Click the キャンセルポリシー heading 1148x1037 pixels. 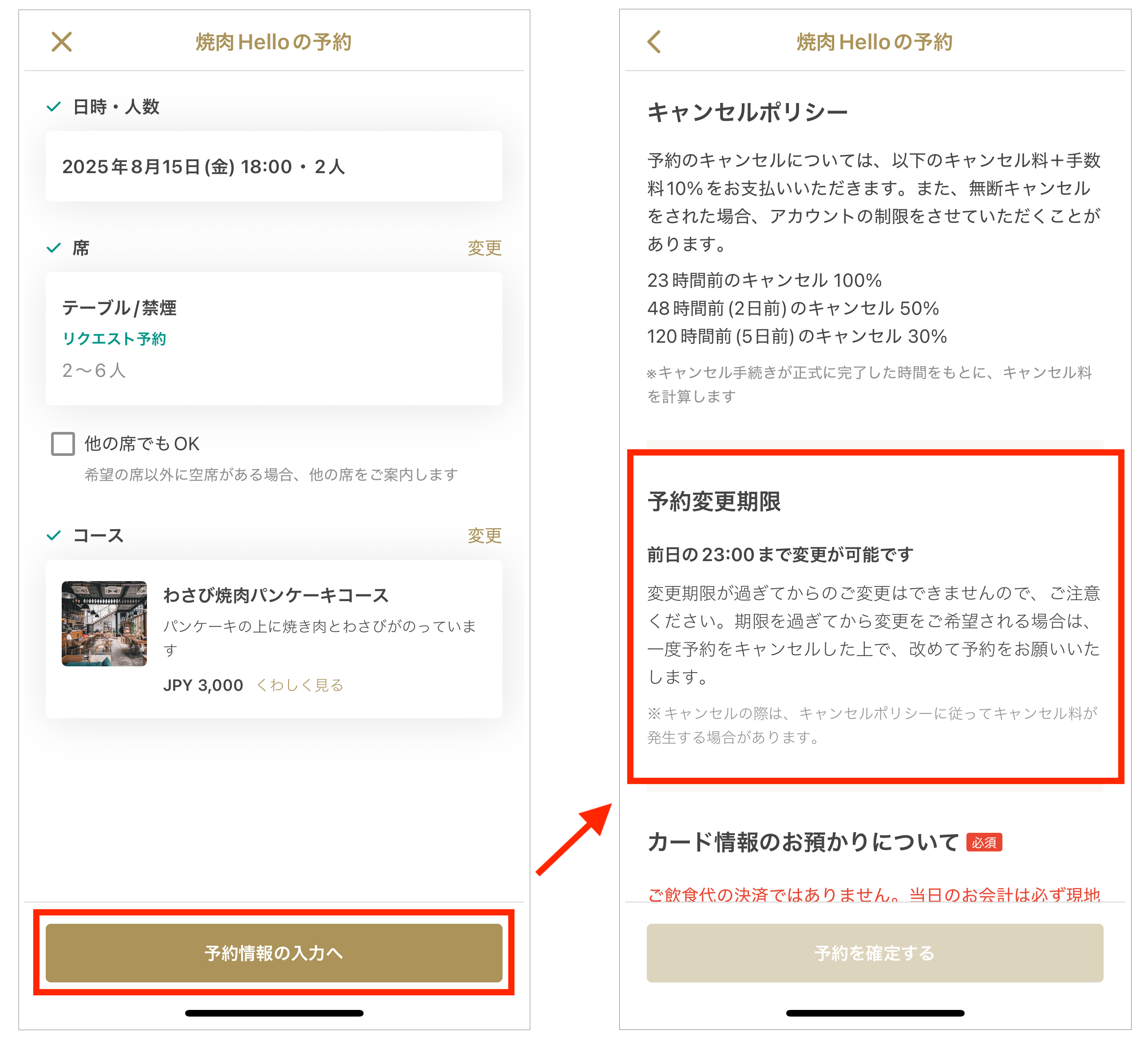(x=747, y=112)
